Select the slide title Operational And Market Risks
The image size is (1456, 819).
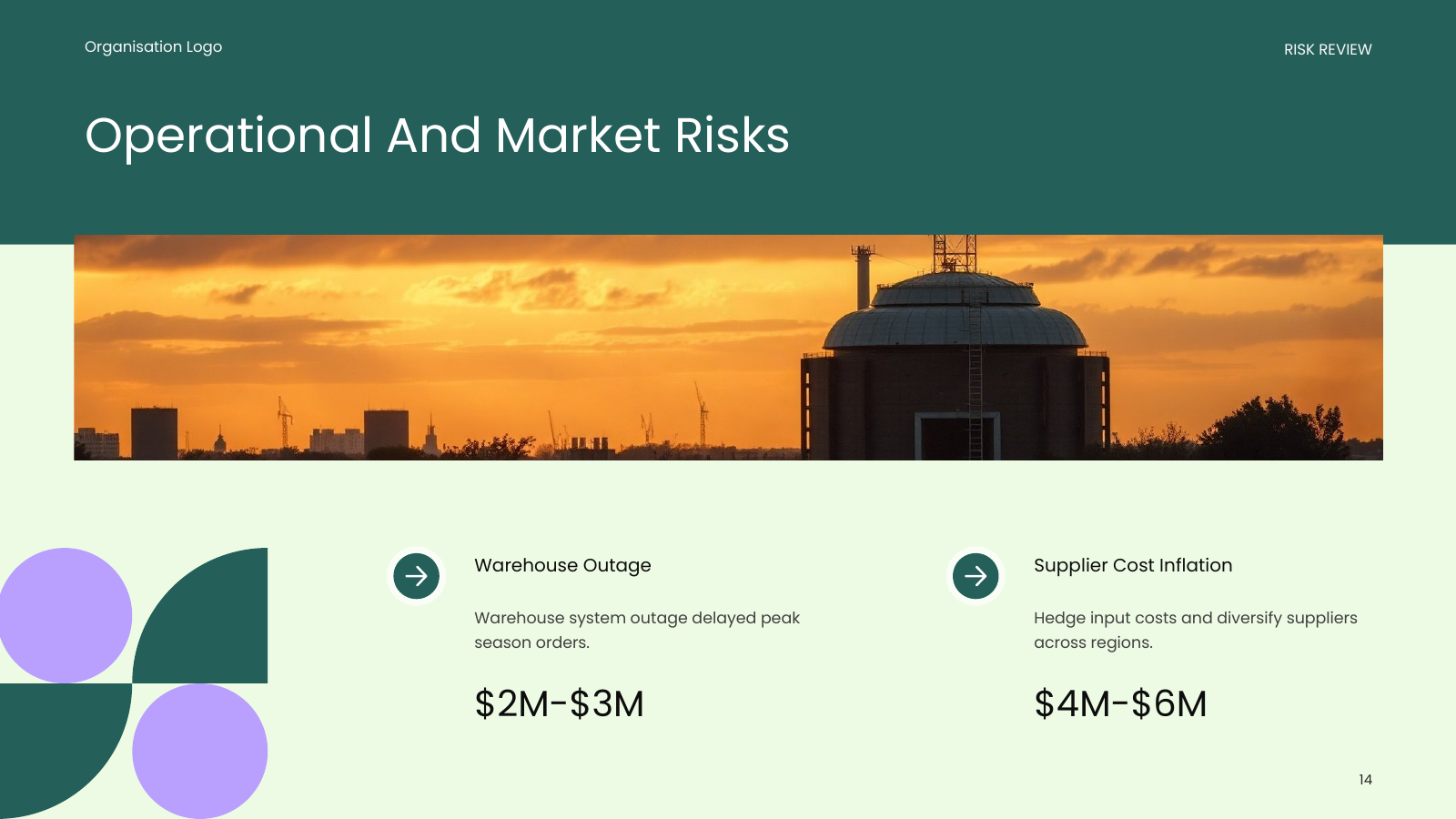(437, 136)
